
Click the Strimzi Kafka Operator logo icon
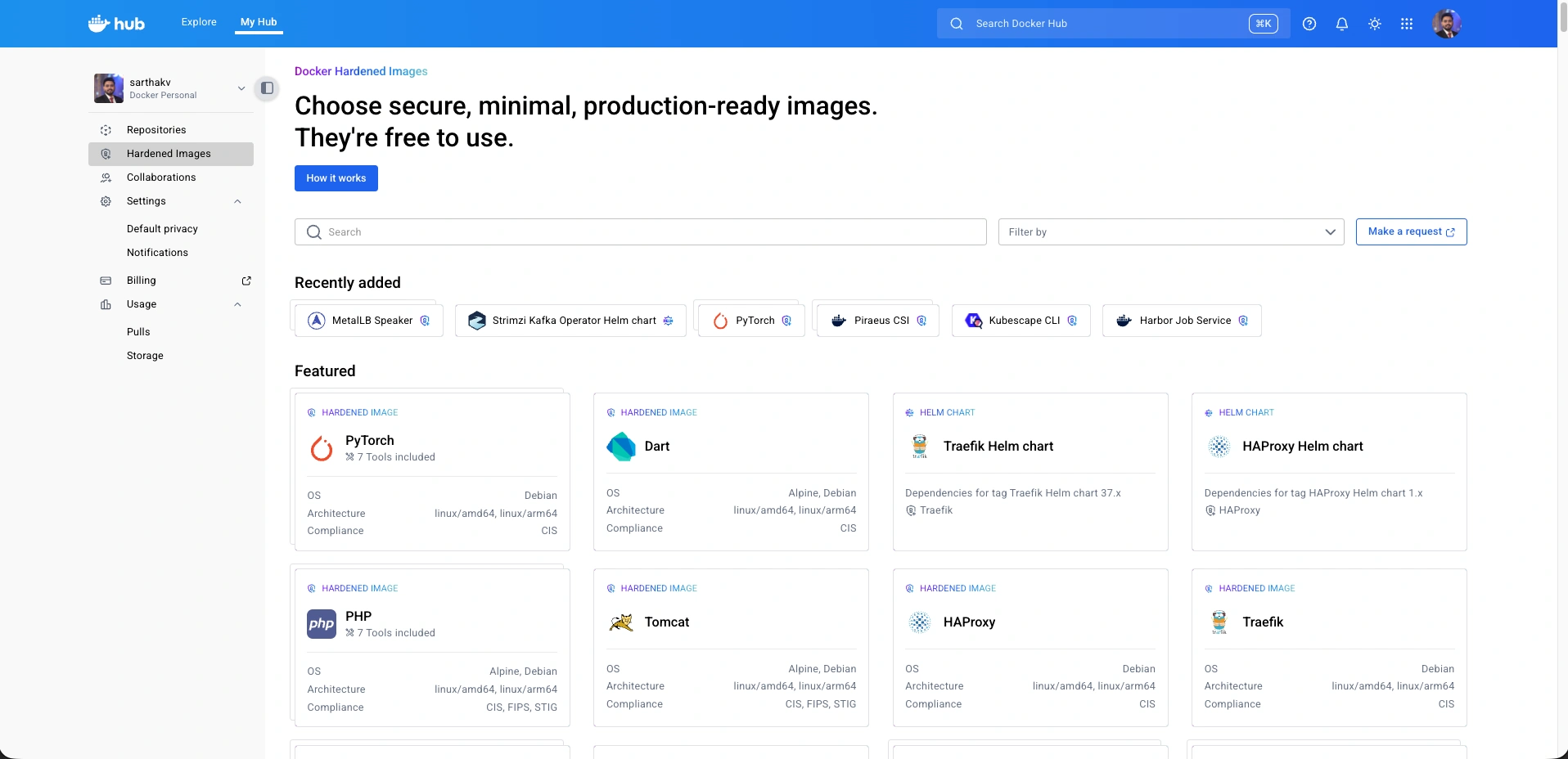tap(477, 321)
